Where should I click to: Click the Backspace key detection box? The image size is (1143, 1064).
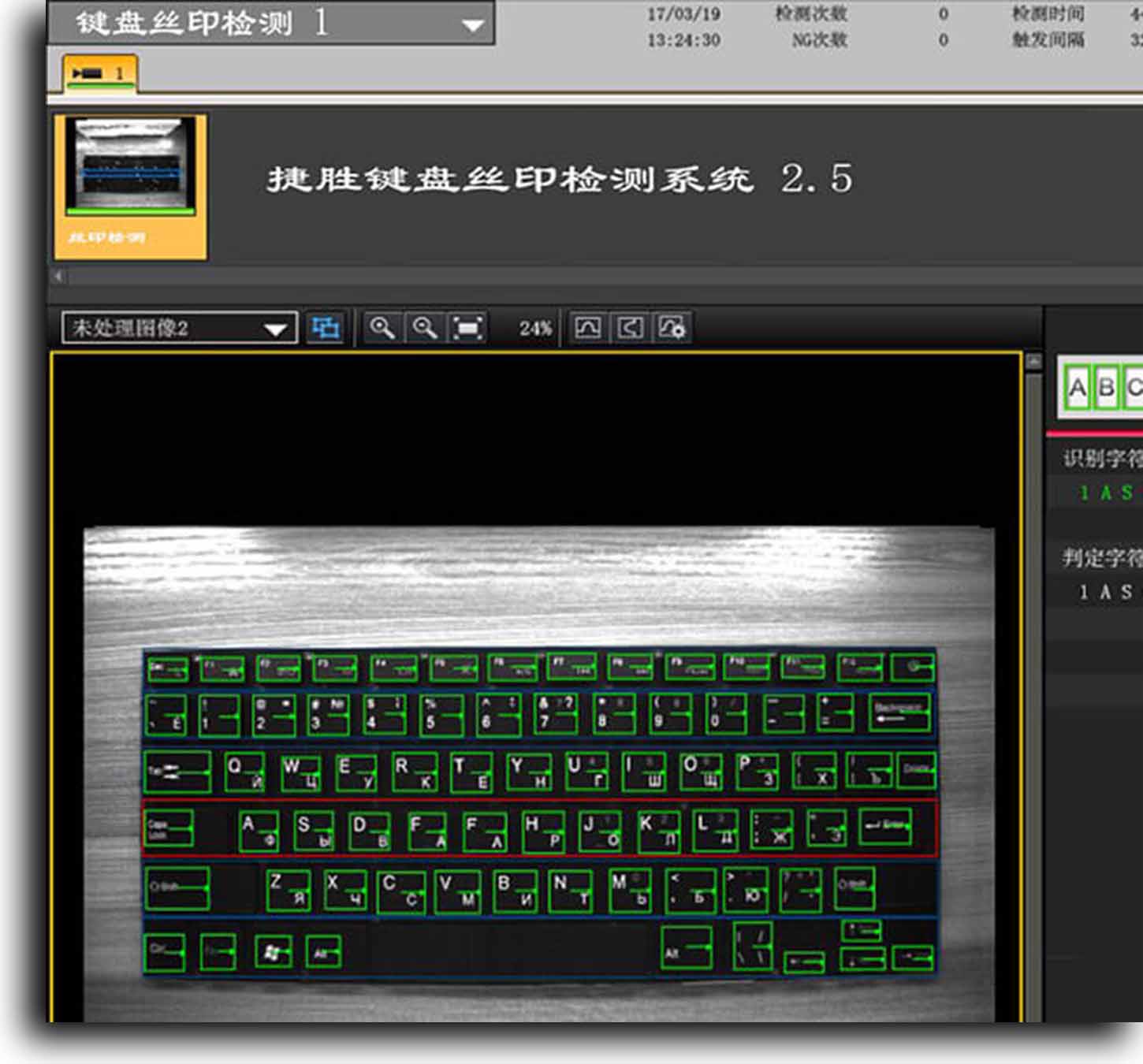coord(899,712)
